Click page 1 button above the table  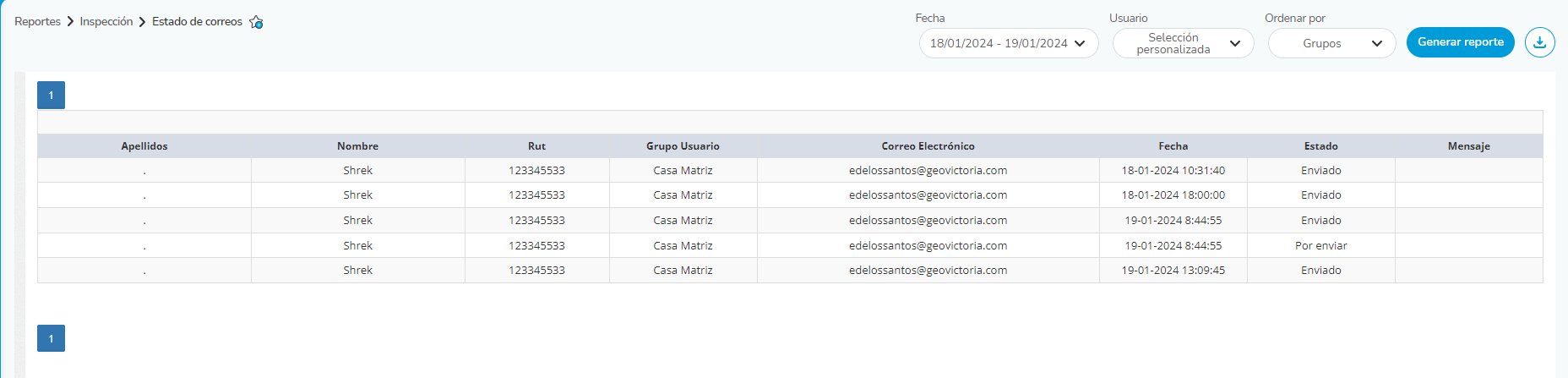[x=51, y=96]
